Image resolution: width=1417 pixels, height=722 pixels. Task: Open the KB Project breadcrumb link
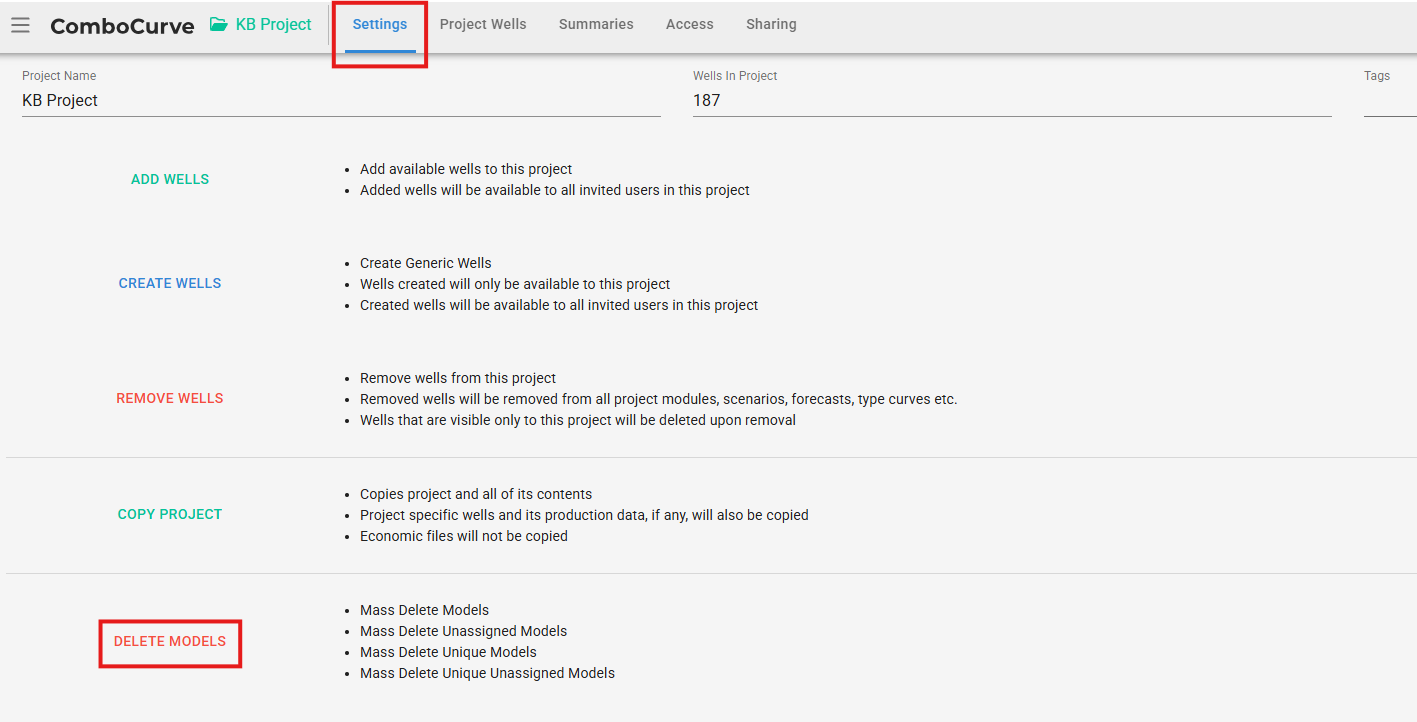(273, 25)
